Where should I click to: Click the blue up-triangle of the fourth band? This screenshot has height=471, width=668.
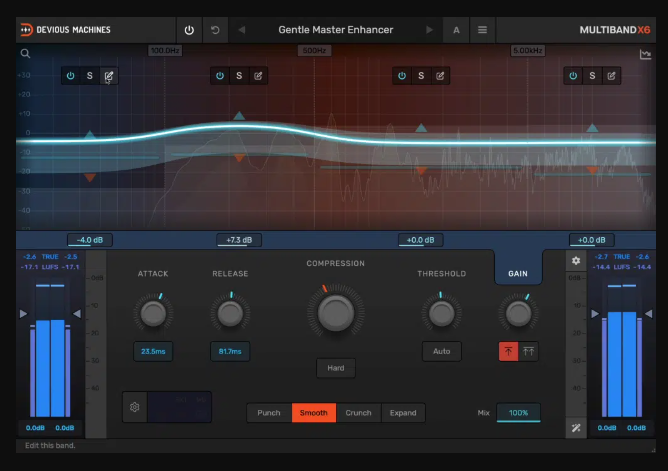coord(592,128)
